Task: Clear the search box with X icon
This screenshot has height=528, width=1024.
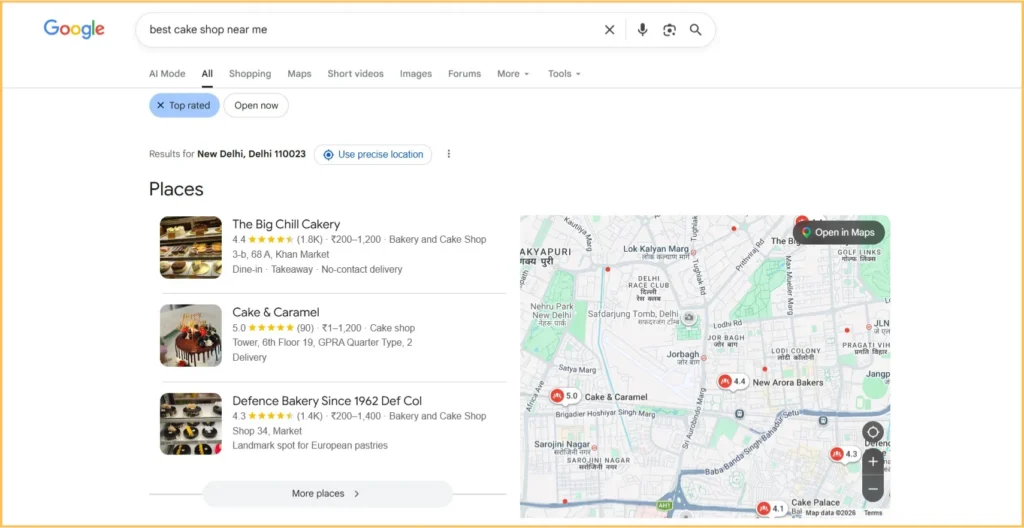Action: click(609, 30)
